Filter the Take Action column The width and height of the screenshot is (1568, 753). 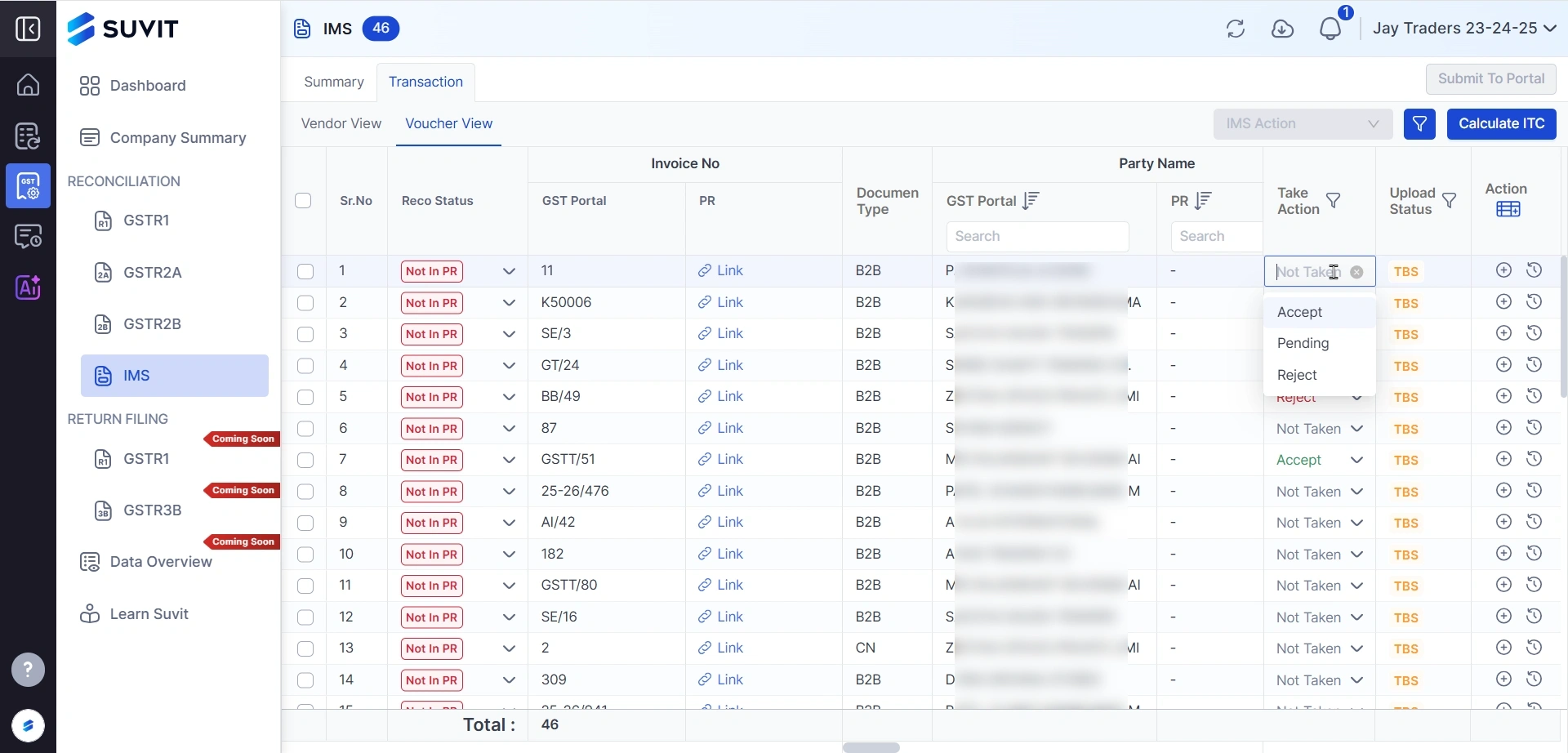tap(1334, 200)
